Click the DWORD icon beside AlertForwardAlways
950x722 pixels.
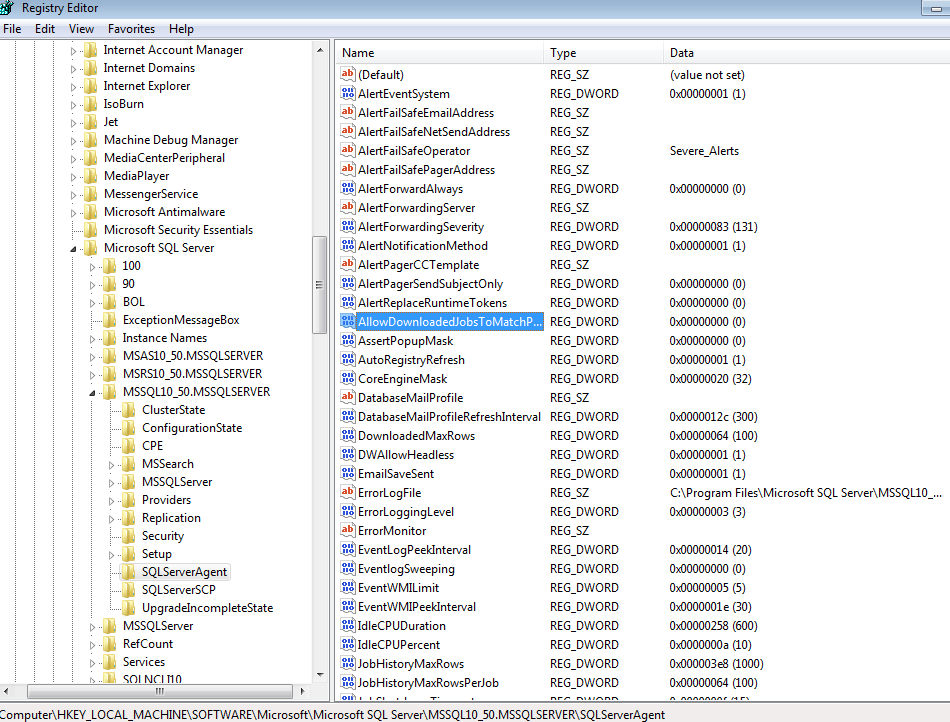point(348,188)
